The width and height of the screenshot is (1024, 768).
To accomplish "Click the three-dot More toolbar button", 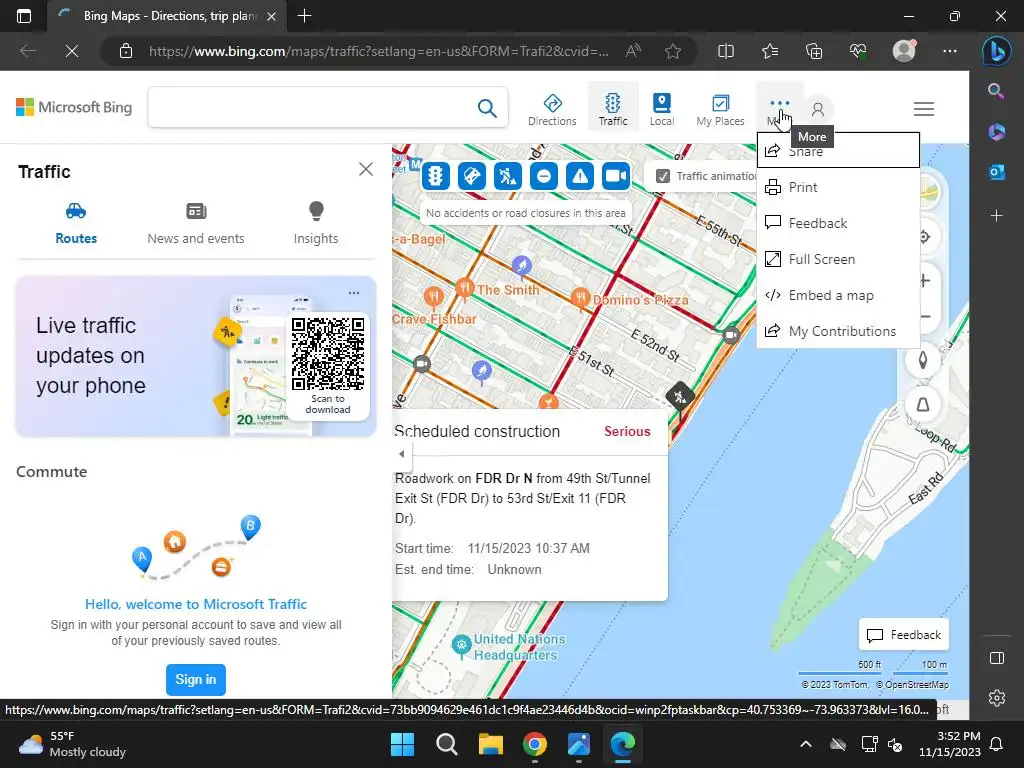I will pyautogui.click(x=779, y=108).
